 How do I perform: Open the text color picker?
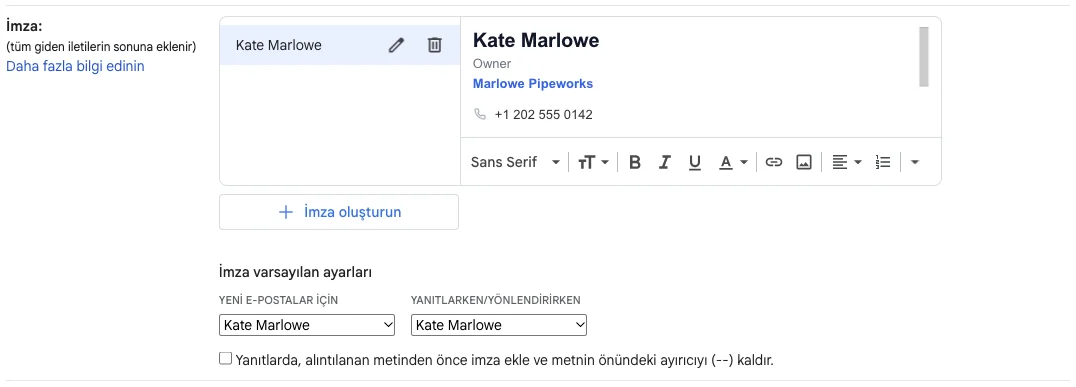[x=733, y=163]
